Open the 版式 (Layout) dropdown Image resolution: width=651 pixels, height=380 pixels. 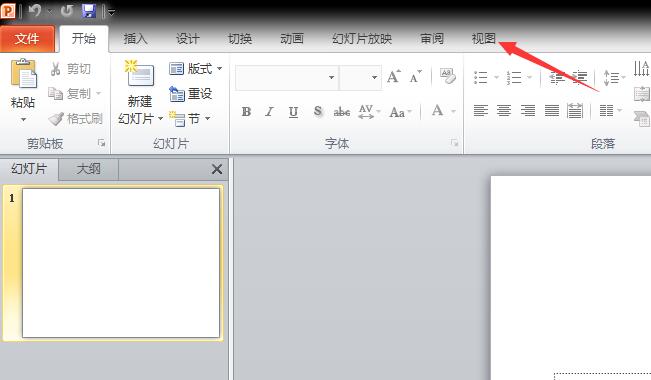pyautogui.click(x=196, y=69)
